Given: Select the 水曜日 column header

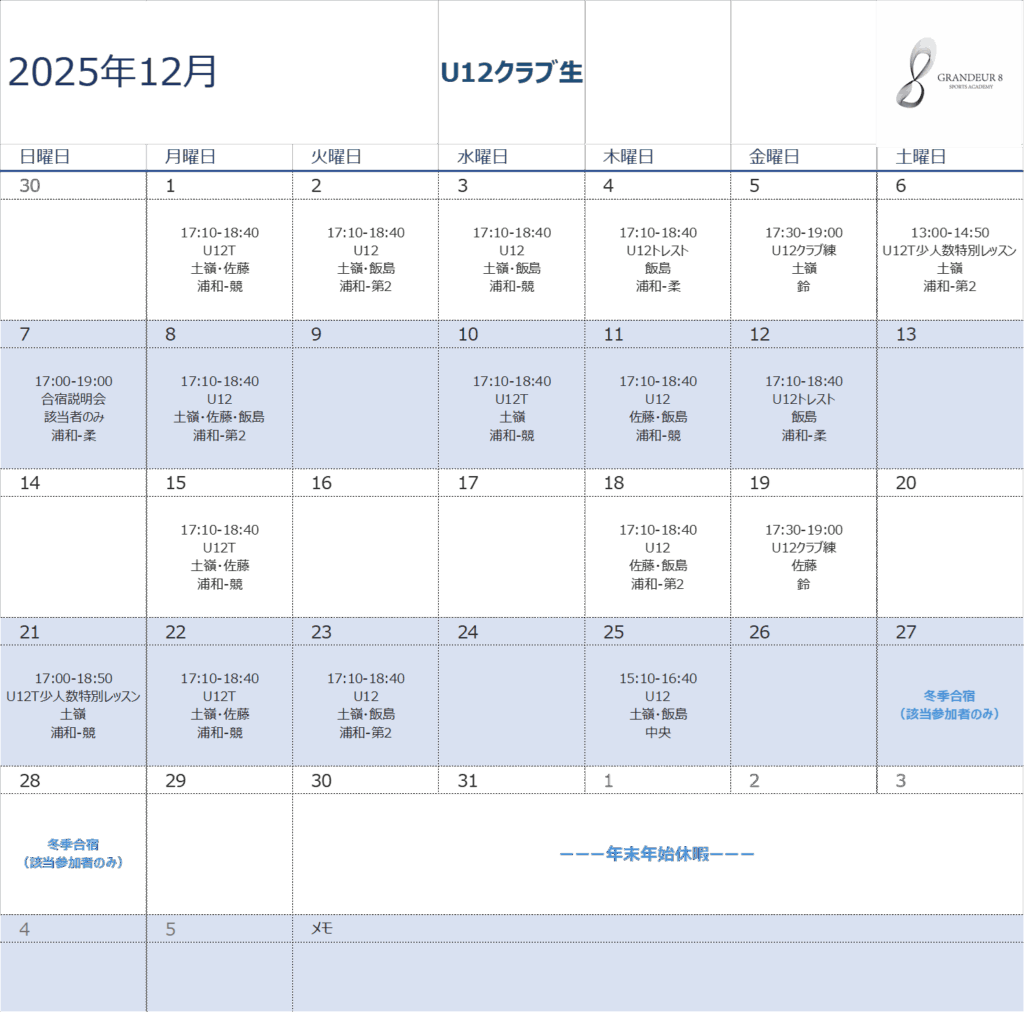Looking at the screenshot, I should pyautogui.click(x=482, y=157).
